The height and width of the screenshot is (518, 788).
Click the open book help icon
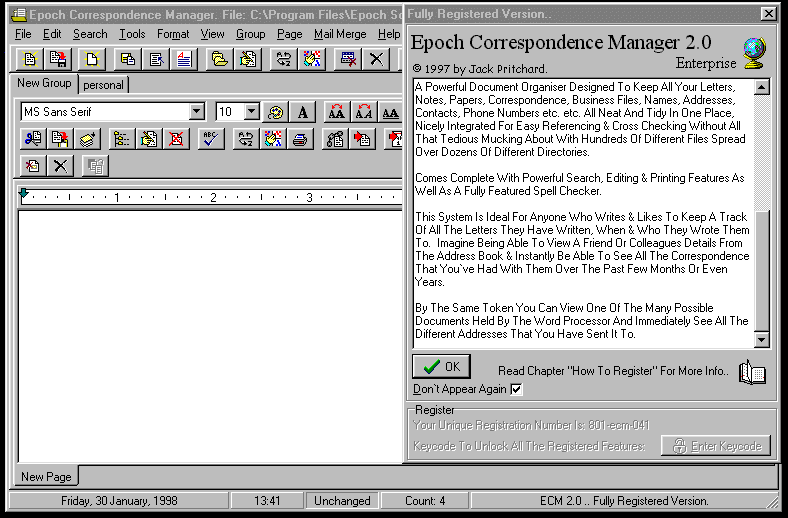pyautogui.click(x=752, y=372)
